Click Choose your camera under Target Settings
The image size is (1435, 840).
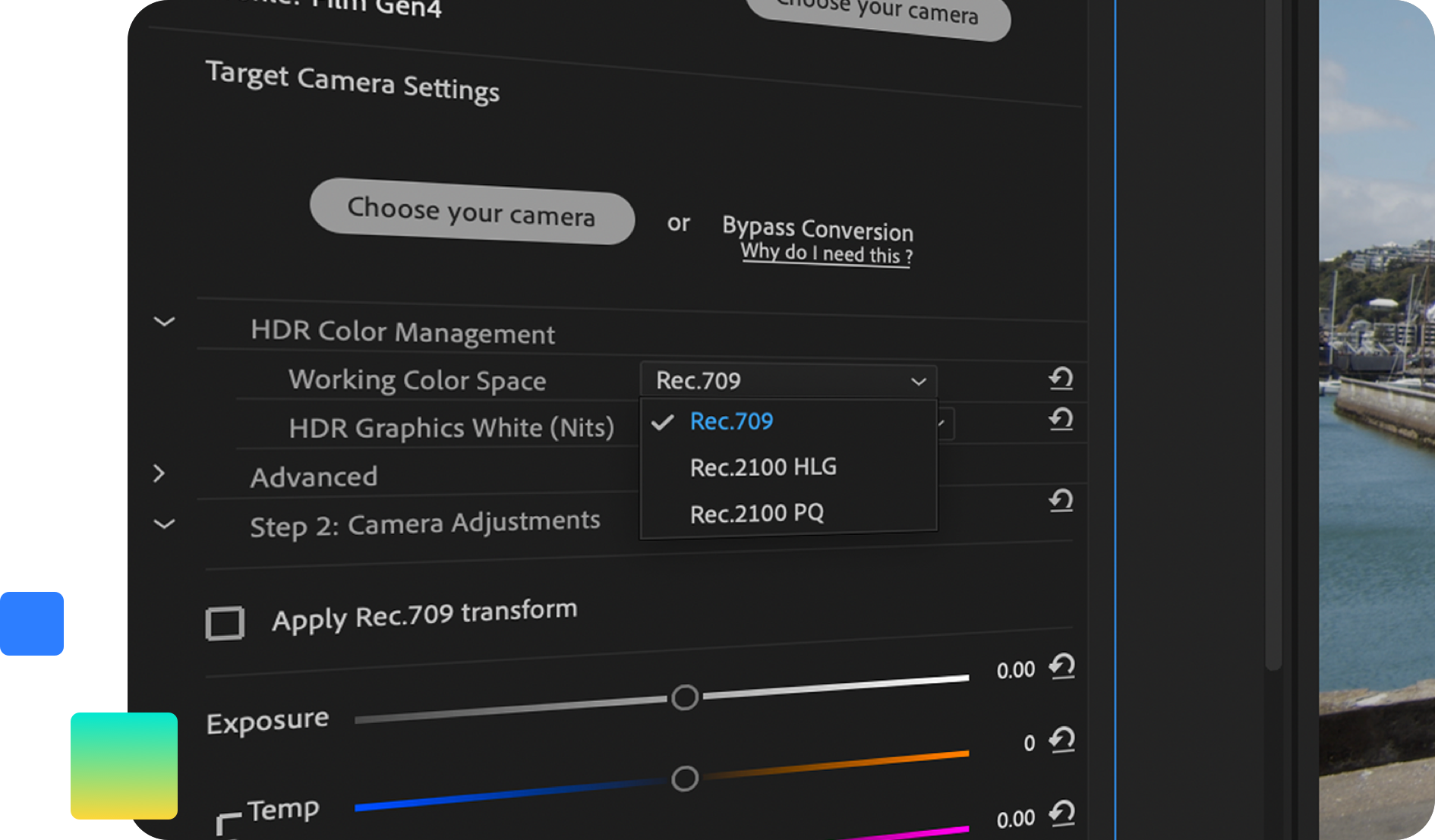pyautogui.click(x=471, y=211)
